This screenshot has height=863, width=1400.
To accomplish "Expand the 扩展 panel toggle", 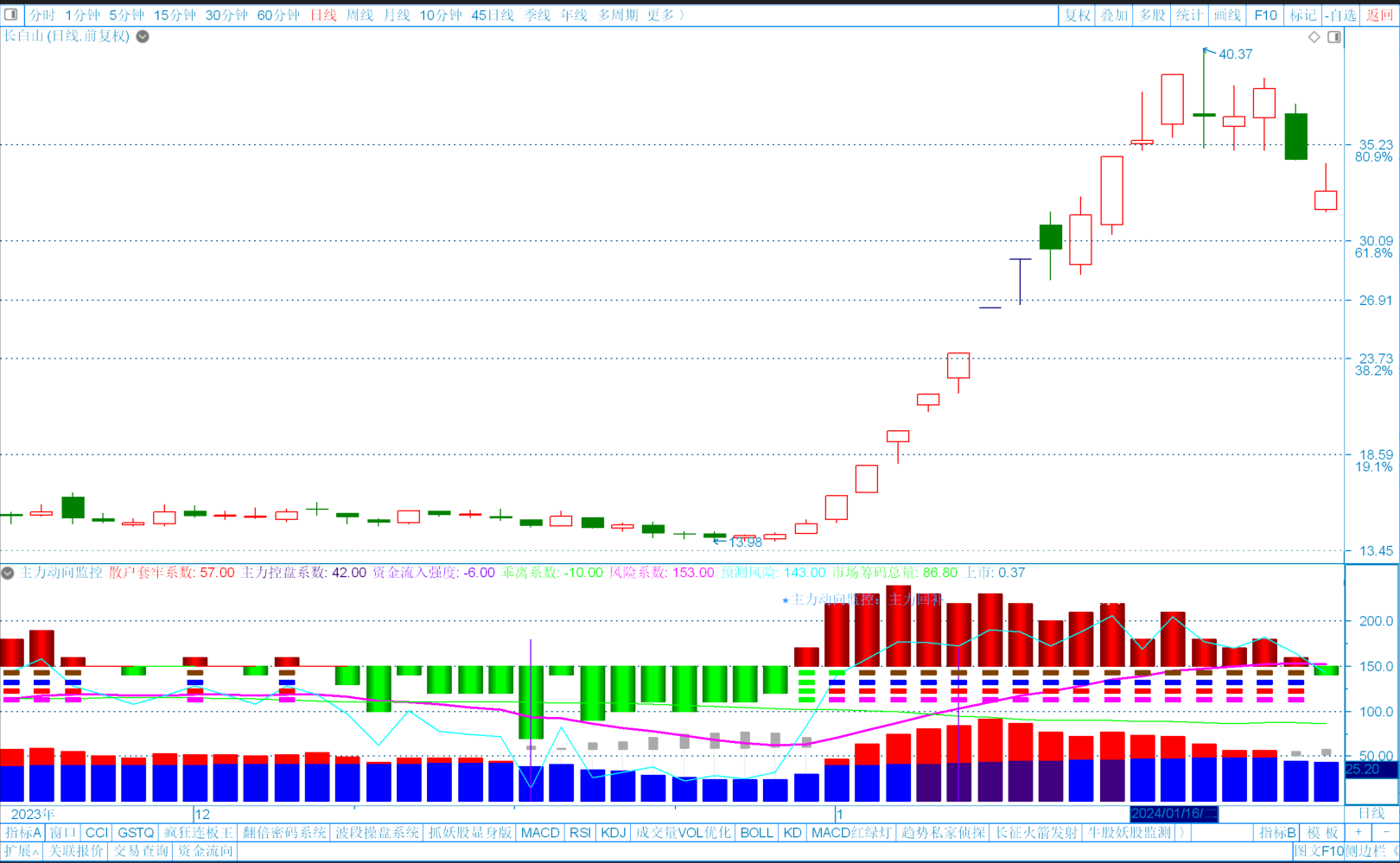I will [x=22, y=851].
